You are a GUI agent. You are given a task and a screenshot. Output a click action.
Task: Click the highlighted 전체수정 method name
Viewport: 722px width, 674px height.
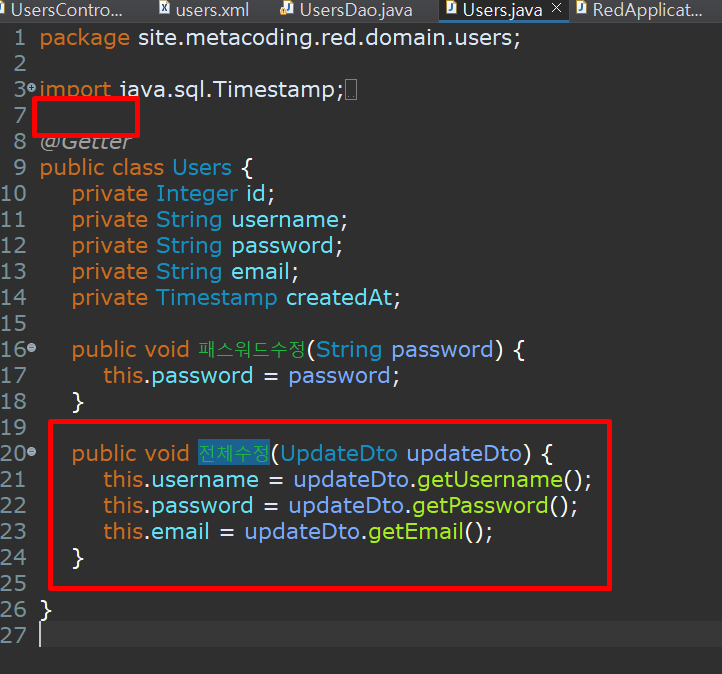pyautogui.click(x=234, y=453)
